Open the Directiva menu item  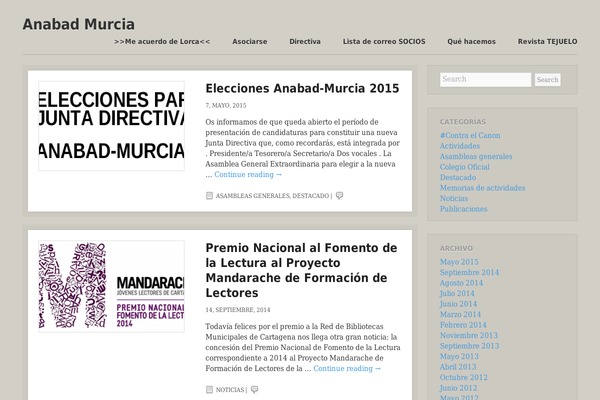[x=305, y=41]
